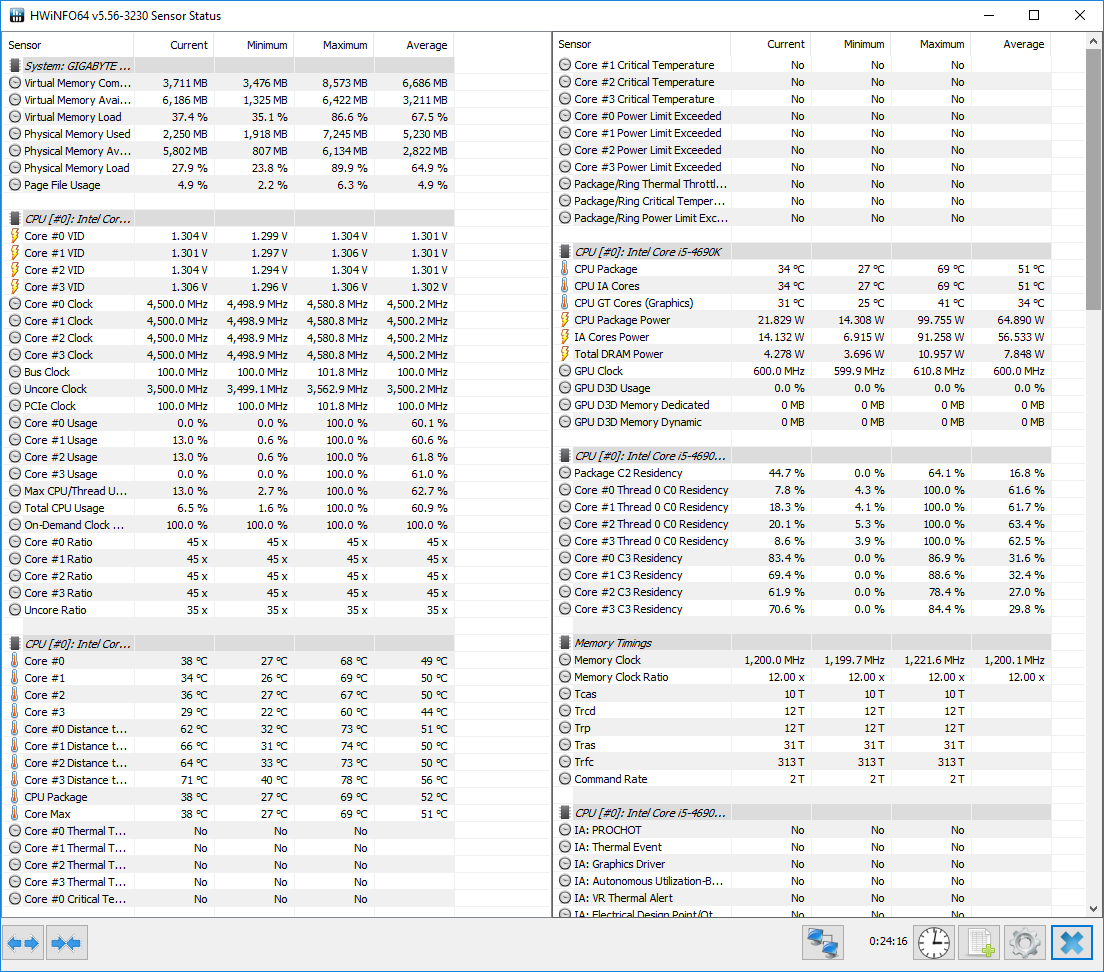Select the Memory Clock row
The height and width of the screenshot is (972, 1104).
pyautogui.click(x=804, y=660)
